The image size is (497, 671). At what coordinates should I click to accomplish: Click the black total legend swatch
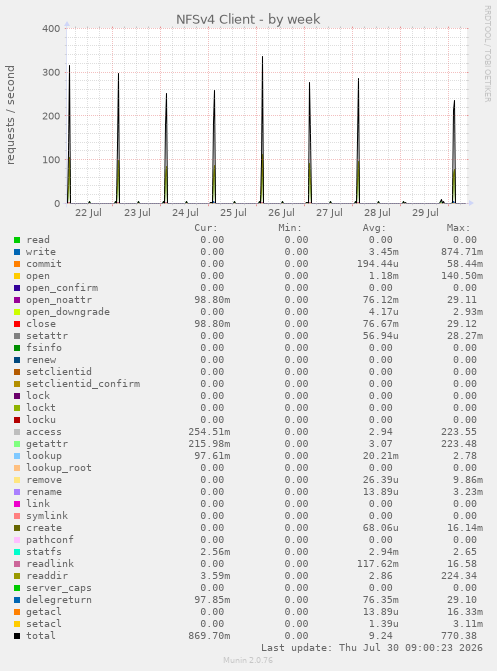pyautogui.click(x=17, y=636)
